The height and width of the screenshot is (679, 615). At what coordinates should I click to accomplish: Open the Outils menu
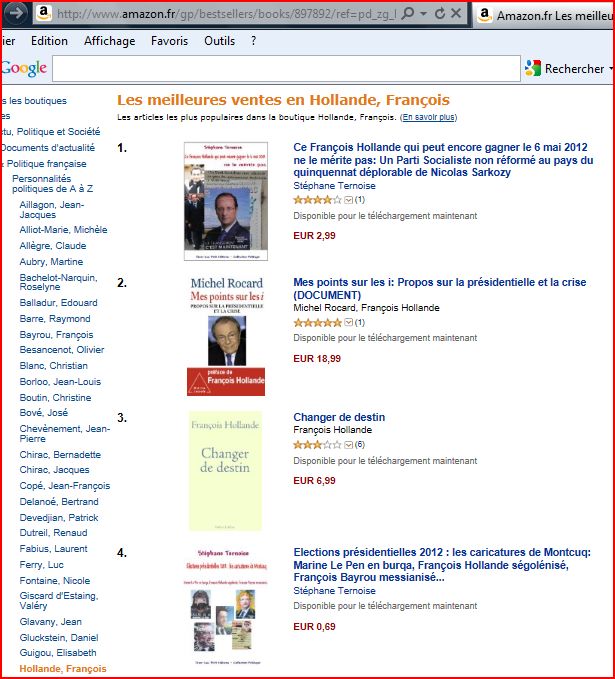220,41
